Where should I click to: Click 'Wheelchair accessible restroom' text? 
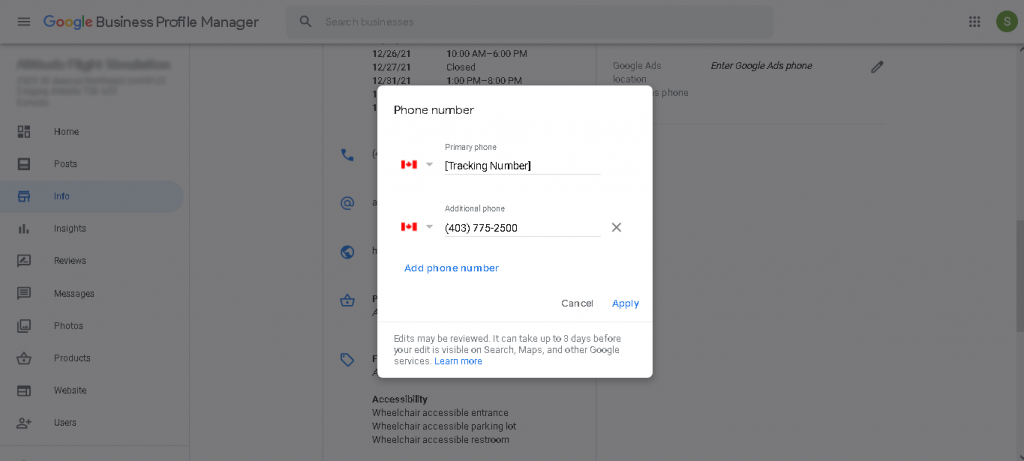tap(441, 440)
